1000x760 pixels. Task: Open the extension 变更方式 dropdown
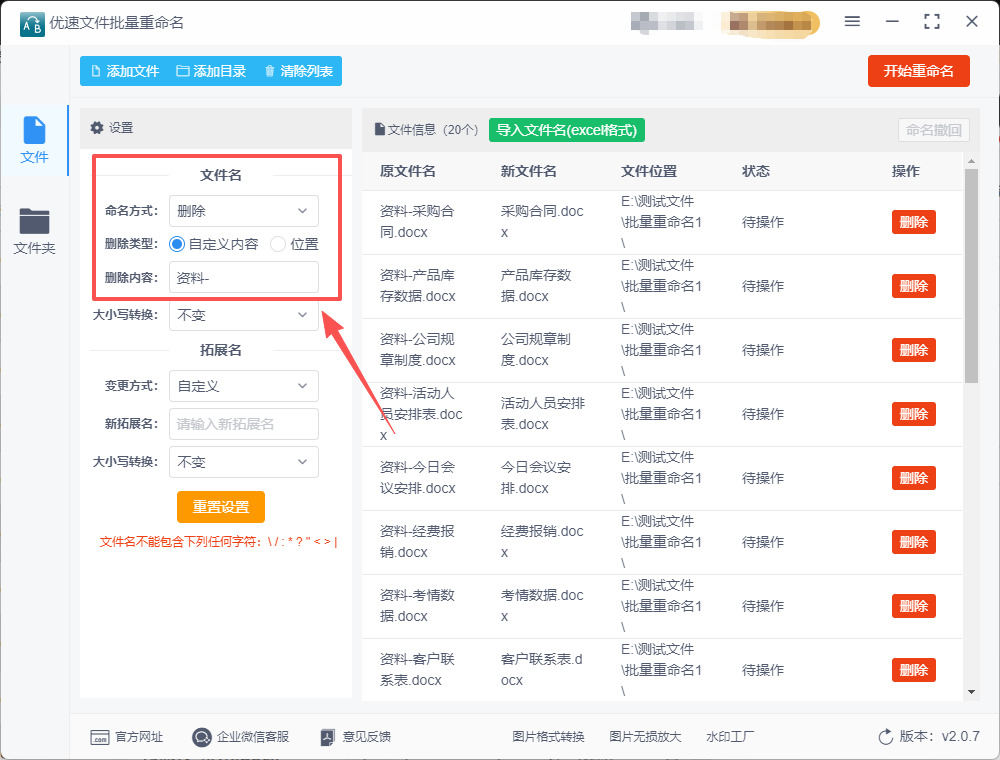point(243,386)
